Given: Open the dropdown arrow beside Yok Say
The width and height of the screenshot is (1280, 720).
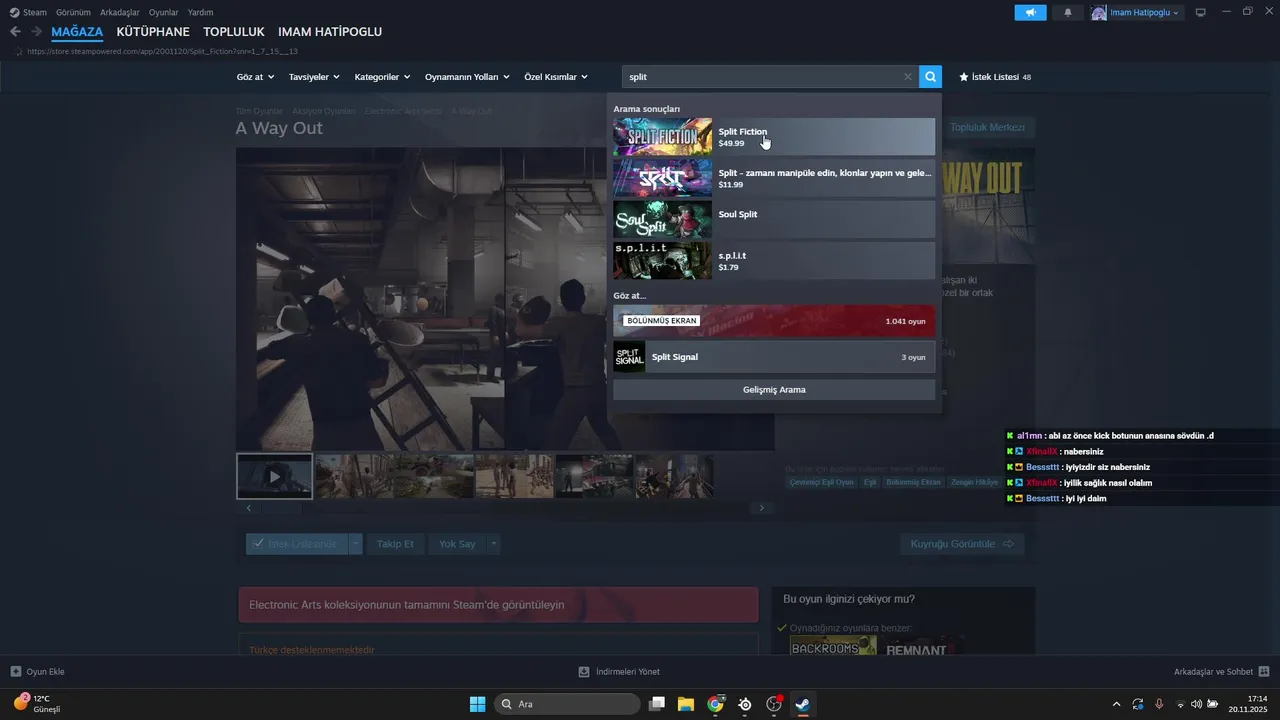Looking at the screenshot, I should tap(493, 544).
